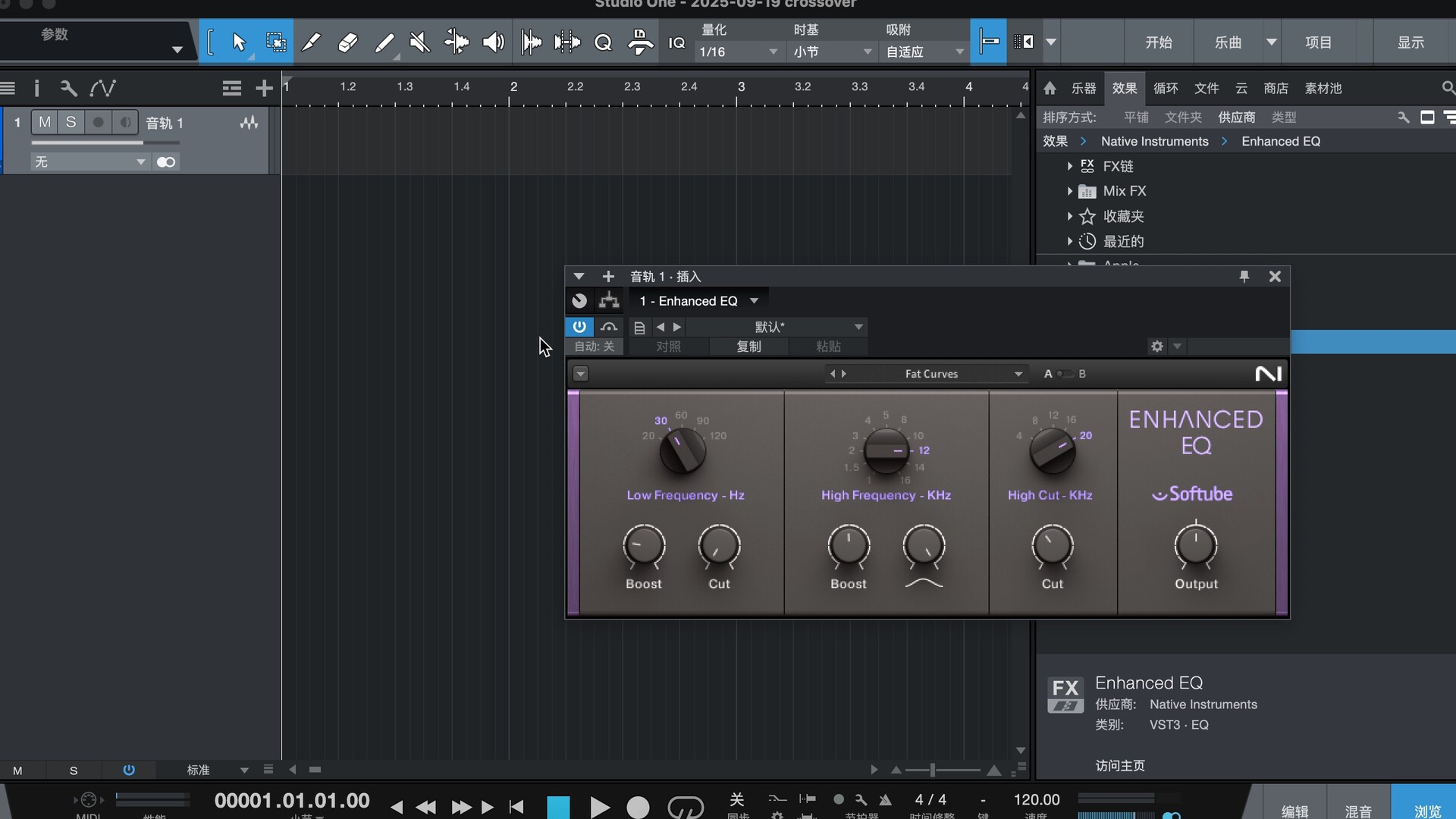Sort browser by 文件夹
The height and width of the screenshot is (819, 1456).
coord(1183,118)
